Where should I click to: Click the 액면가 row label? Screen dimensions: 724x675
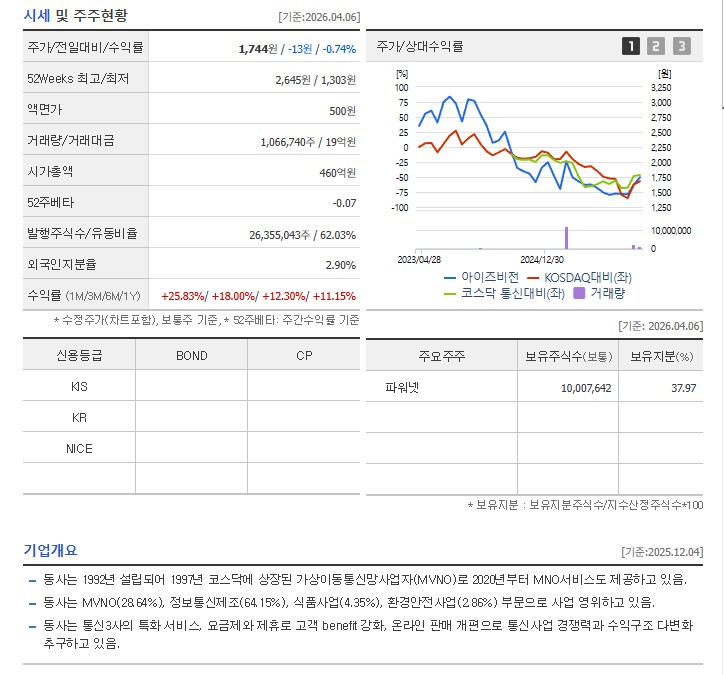click(x=44, y=109)
